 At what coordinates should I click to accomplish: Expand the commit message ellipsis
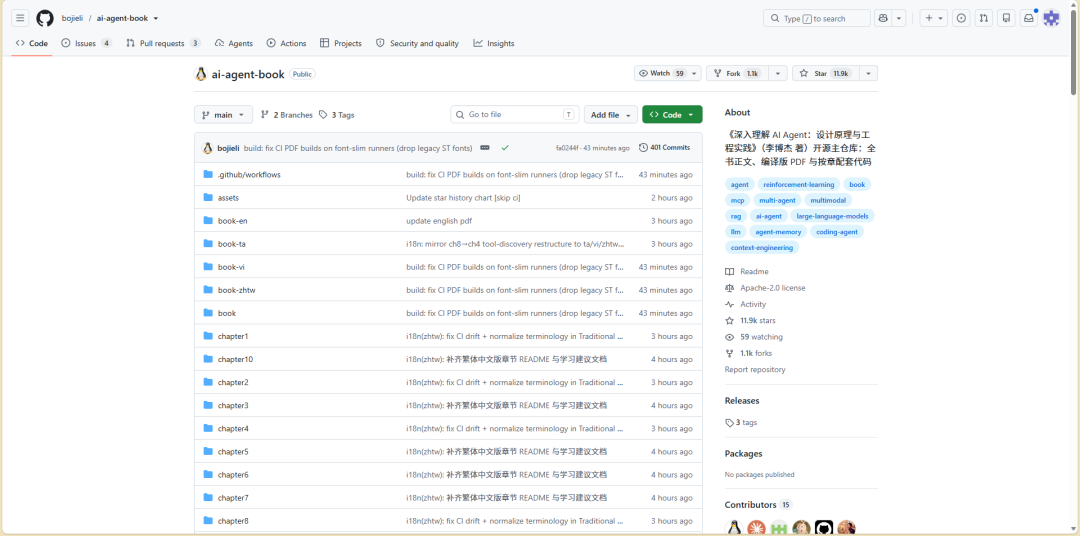coord(485,147)
